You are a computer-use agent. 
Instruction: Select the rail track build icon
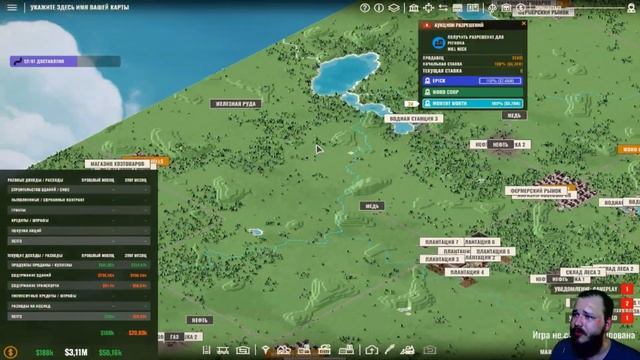coord(223,350)
